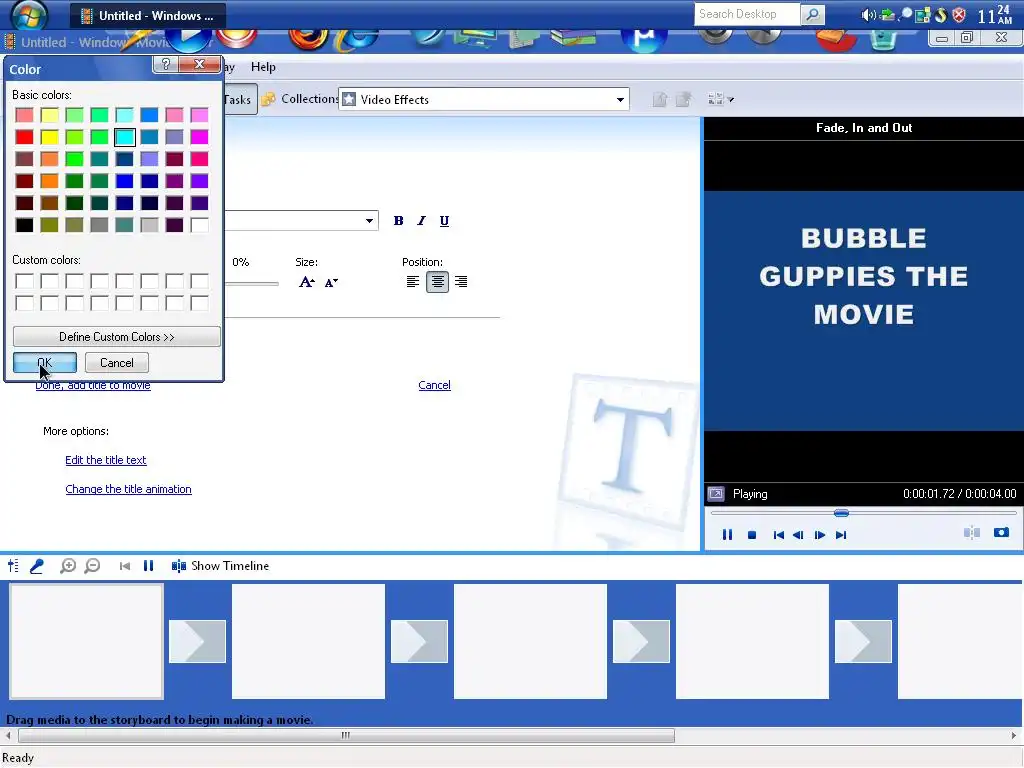The height and width of the screenshot is (768, 1024).
Task: Toggle full screen preview icon
Action: (x=716, y=494)
